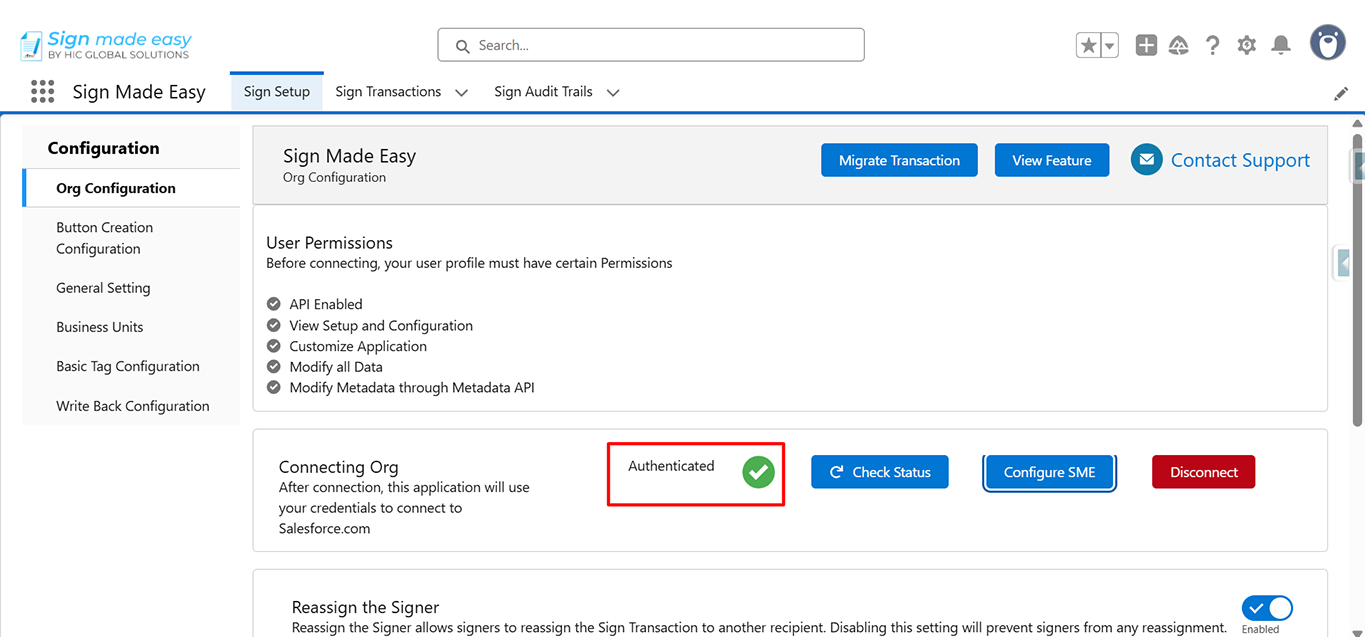Open Write Back Configuration in sidebar
This screenshot has height=637, width=1365.
tap(131, 406)
